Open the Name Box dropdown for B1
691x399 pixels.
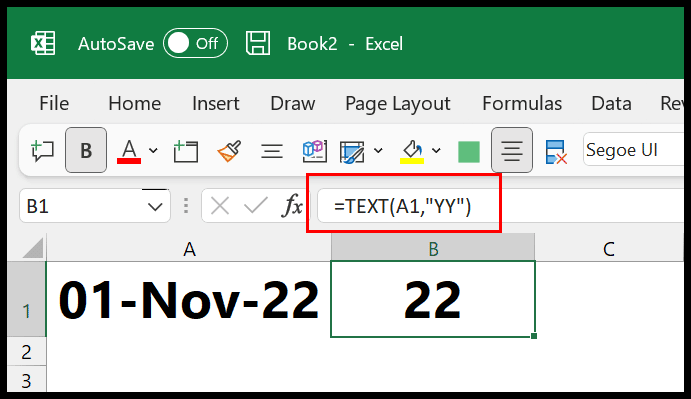tap(155, 206)
